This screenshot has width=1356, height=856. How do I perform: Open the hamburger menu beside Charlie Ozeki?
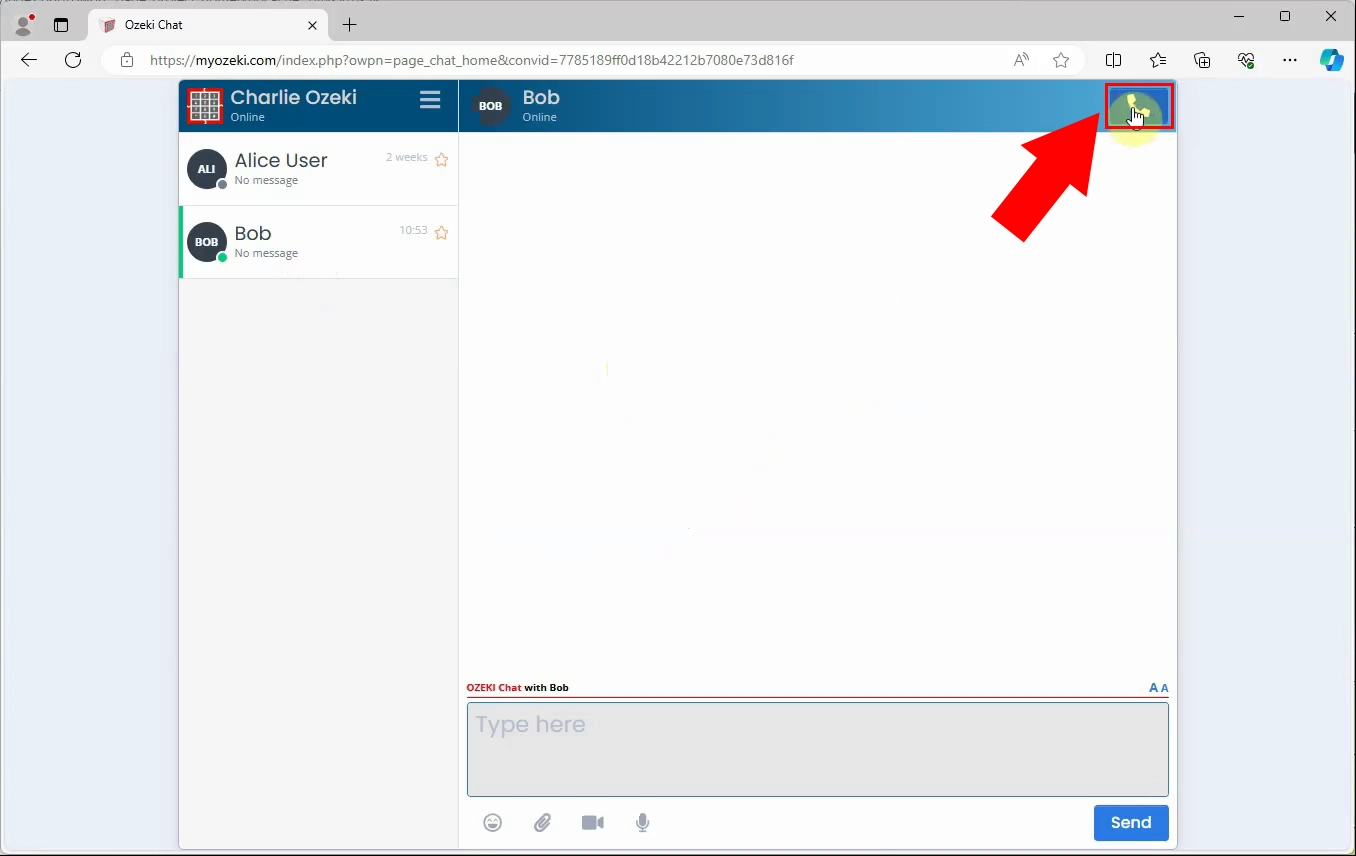tap(430, 100)
